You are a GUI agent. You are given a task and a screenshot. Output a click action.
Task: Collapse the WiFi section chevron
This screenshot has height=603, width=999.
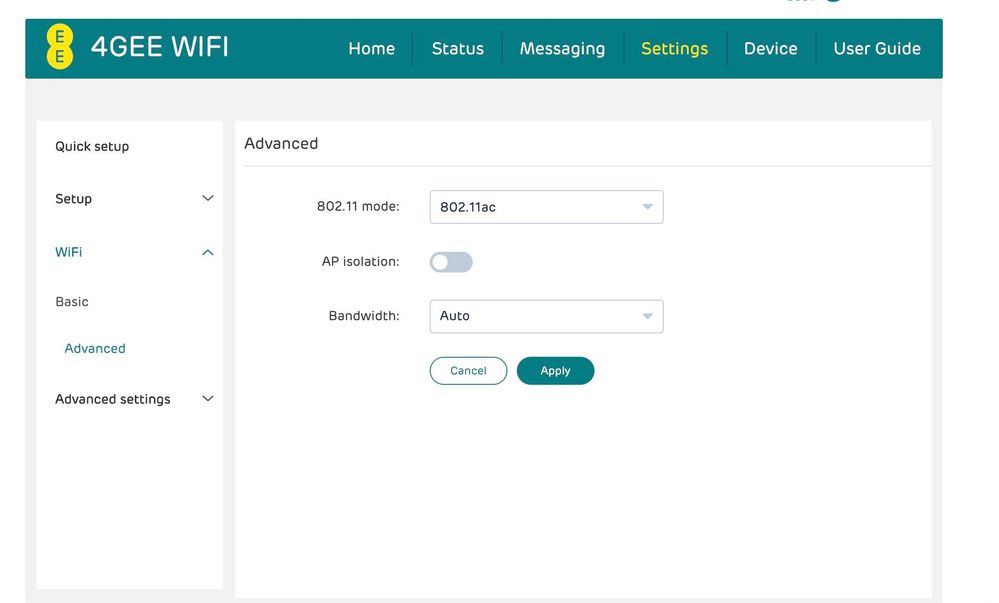click(208, 252)
